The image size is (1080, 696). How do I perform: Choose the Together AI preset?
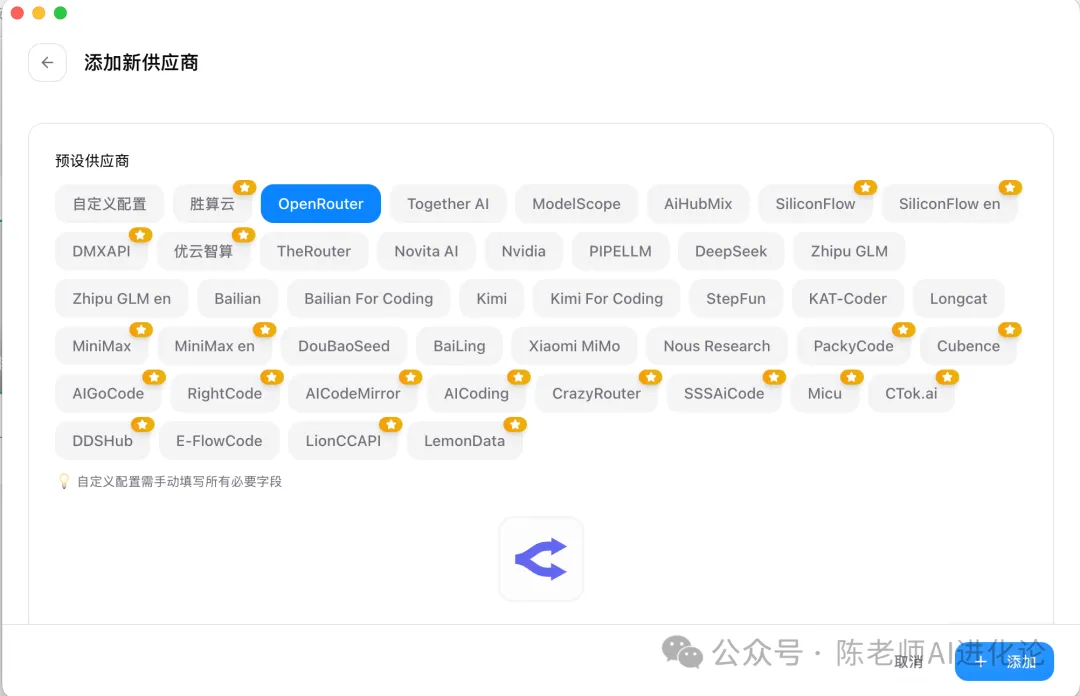coord(448,204)
